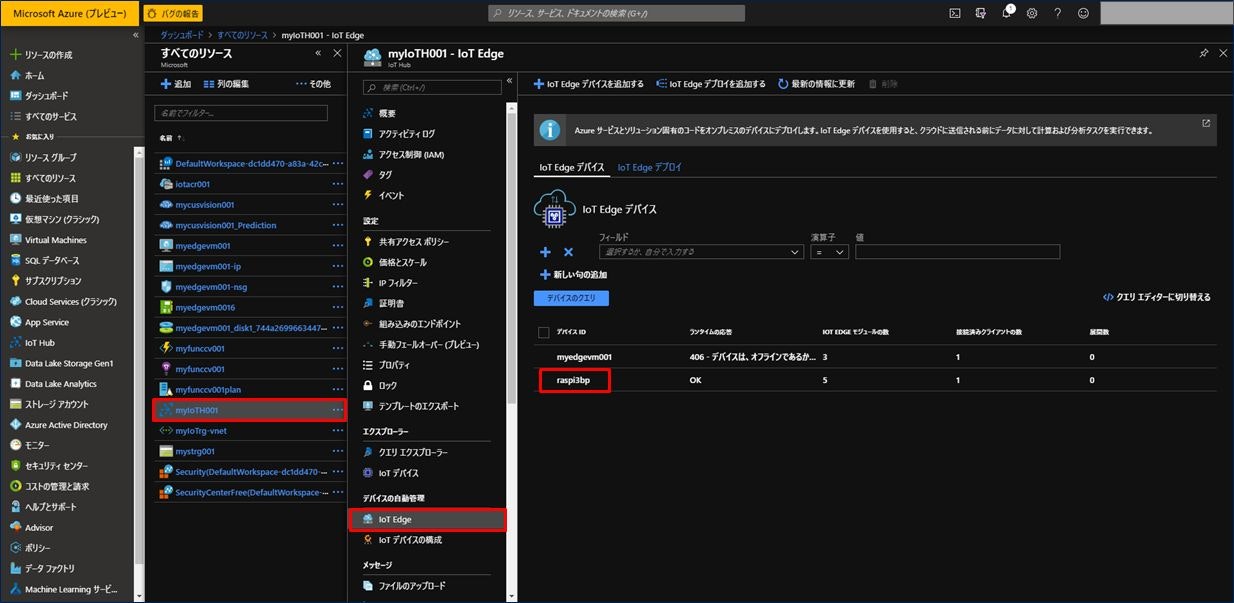Click クエリ エディターに切り替える link
1234x603 pixels.
1156,297
